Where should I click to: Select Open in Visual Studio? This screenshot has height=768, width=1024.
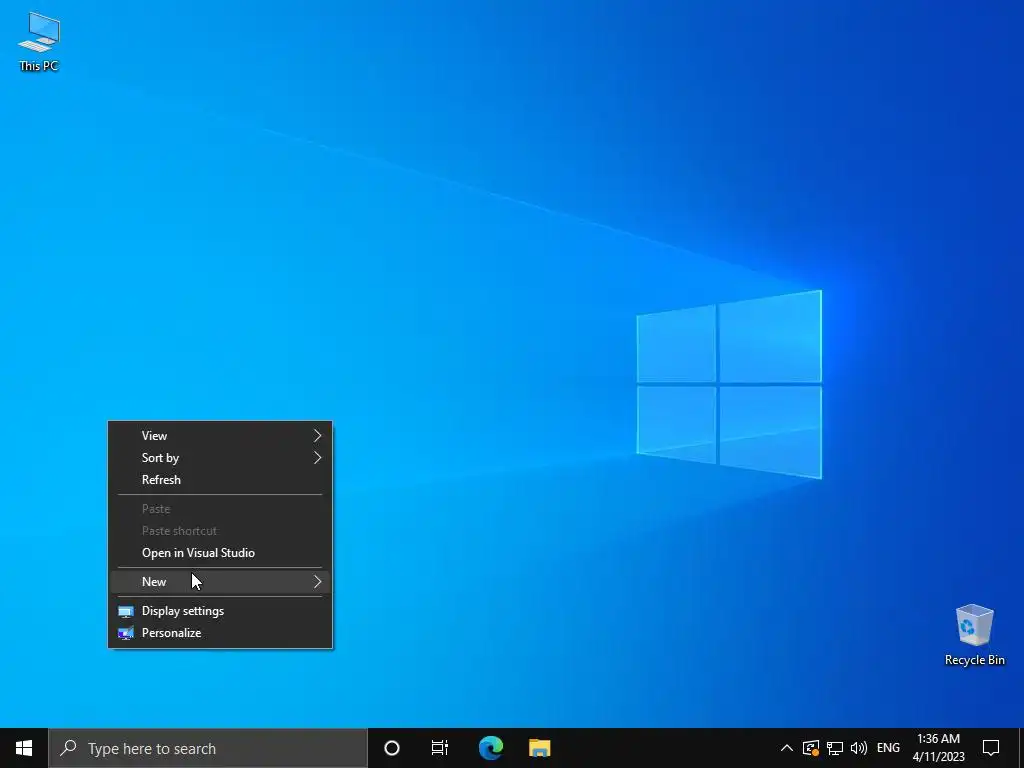[220, 552]
